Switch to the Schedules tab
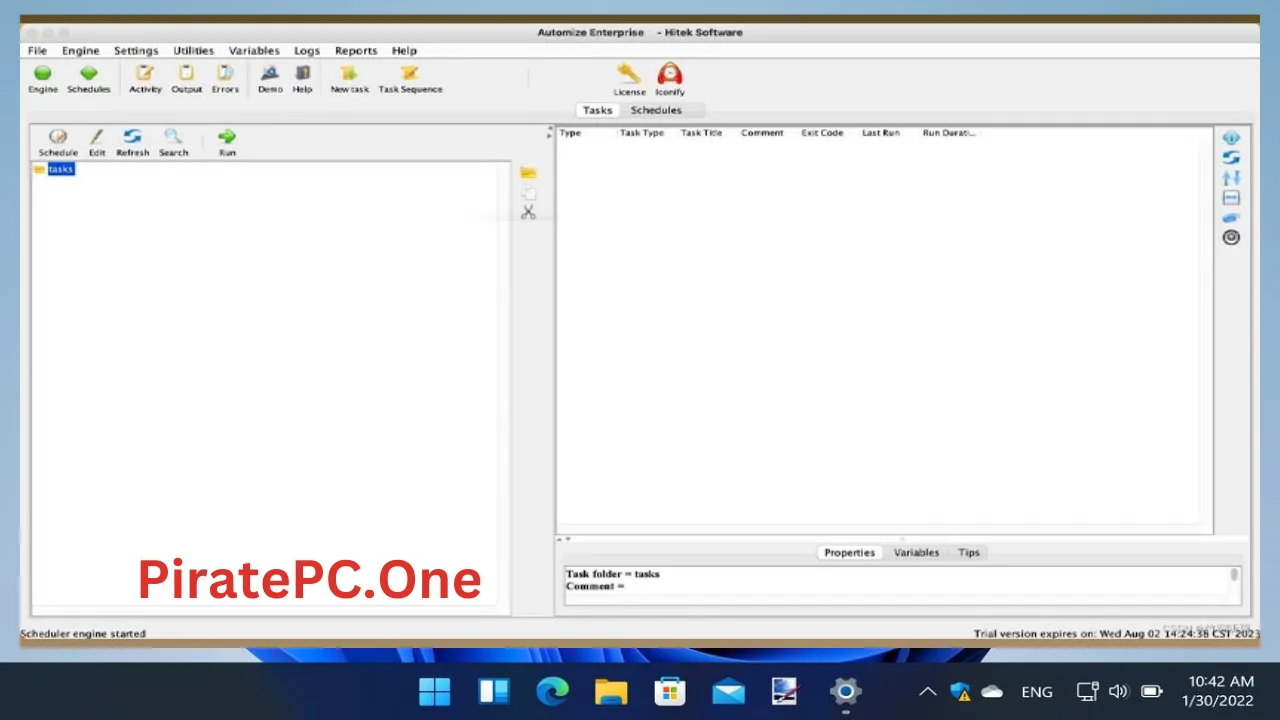Screen dimensions: 1280x720 pyautogui.click(x=656, y=110)
